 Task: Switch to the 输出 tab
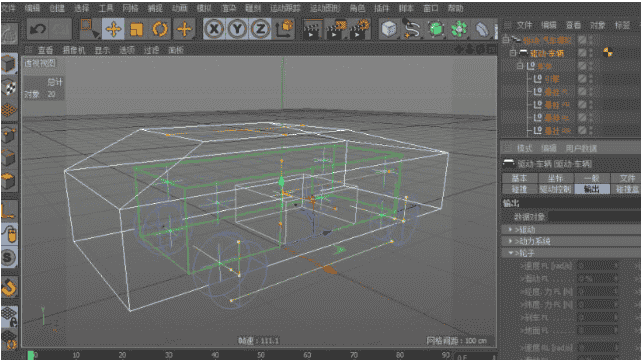point(591,189)
